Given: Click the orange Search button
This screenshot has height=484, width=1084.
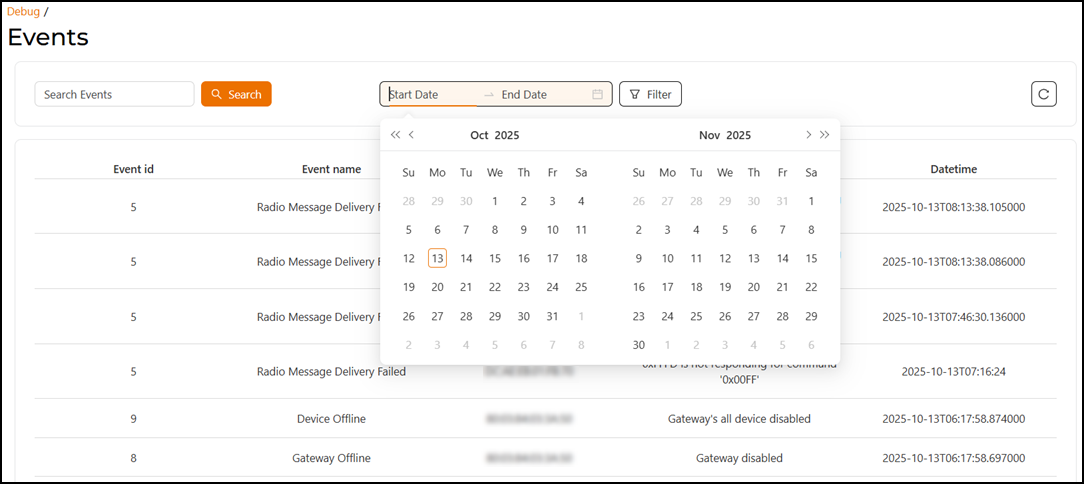Looking at the screenshot, I should 236,94.
